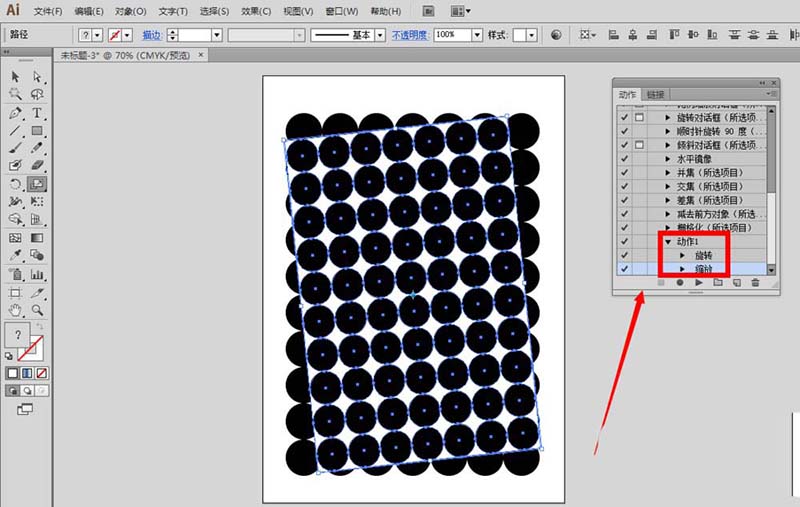Select the Pen tool
This screenshot has width=800, height=507.
tap(16, 113)
